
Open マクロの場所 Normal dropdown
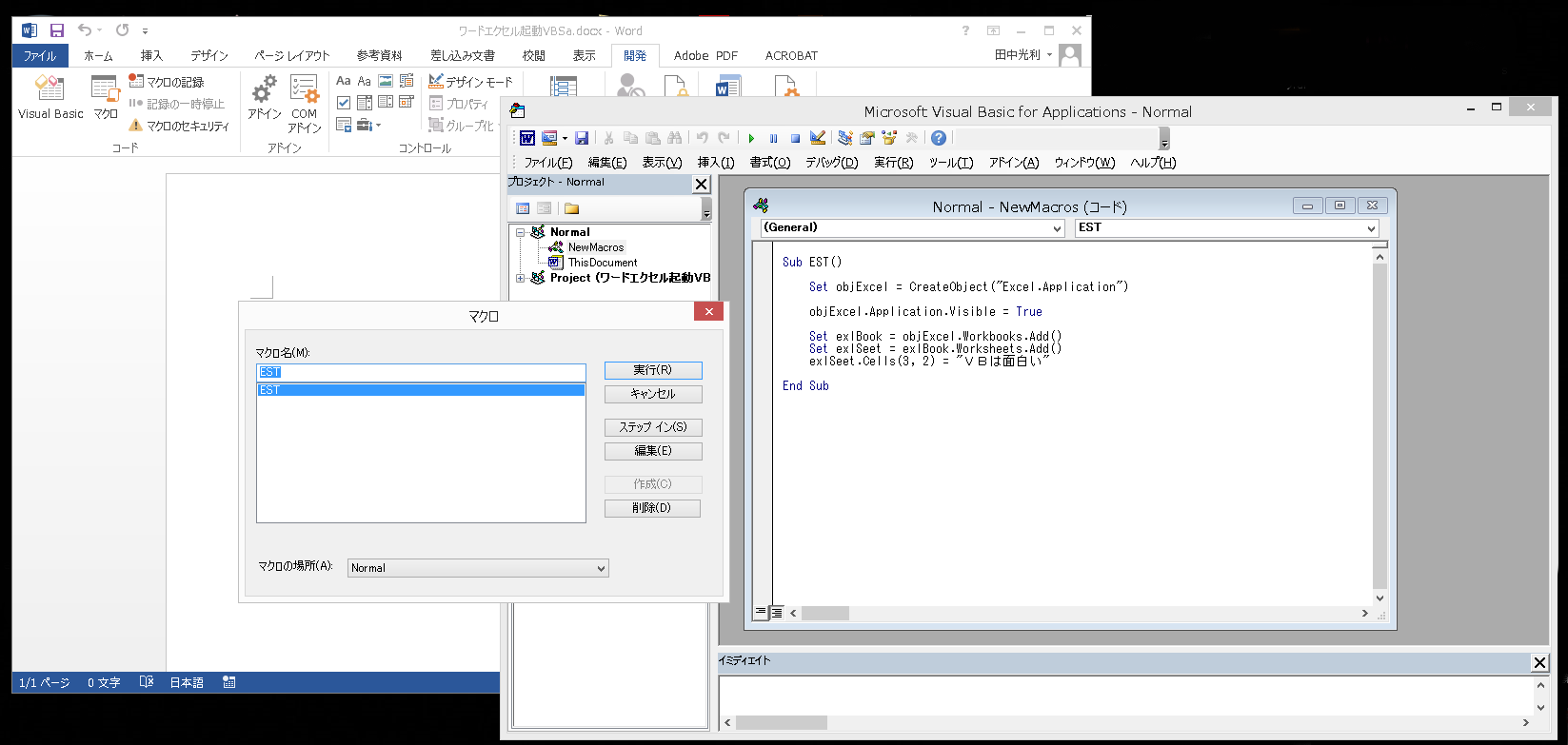tap(478, 568)
